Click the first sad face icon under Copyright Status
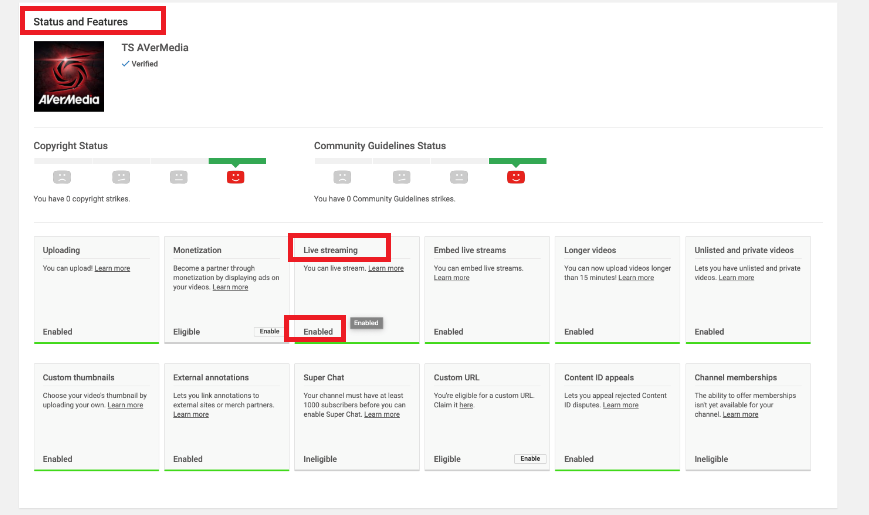This screenshot has height=515, width=869. 62,177
